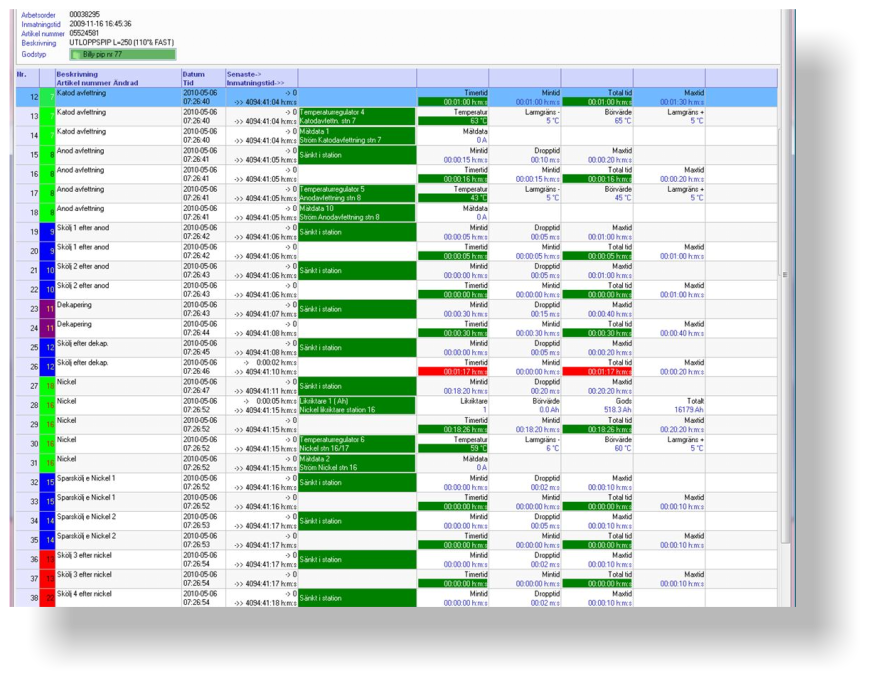
Task: Click the 63 °C temperature value
Action: coord(452,121)
